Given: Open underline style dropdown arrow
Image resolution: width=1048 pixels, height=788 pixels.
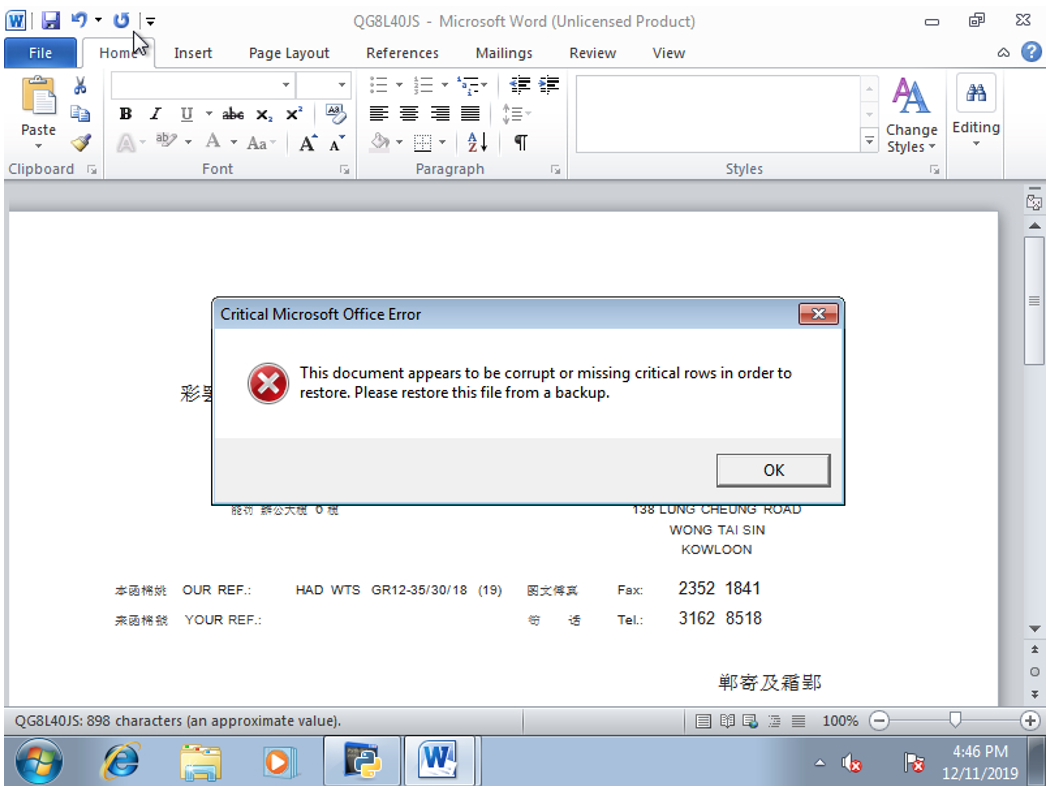Looking at the screenshot, I should pyautogui.click(x=209, y=114).
